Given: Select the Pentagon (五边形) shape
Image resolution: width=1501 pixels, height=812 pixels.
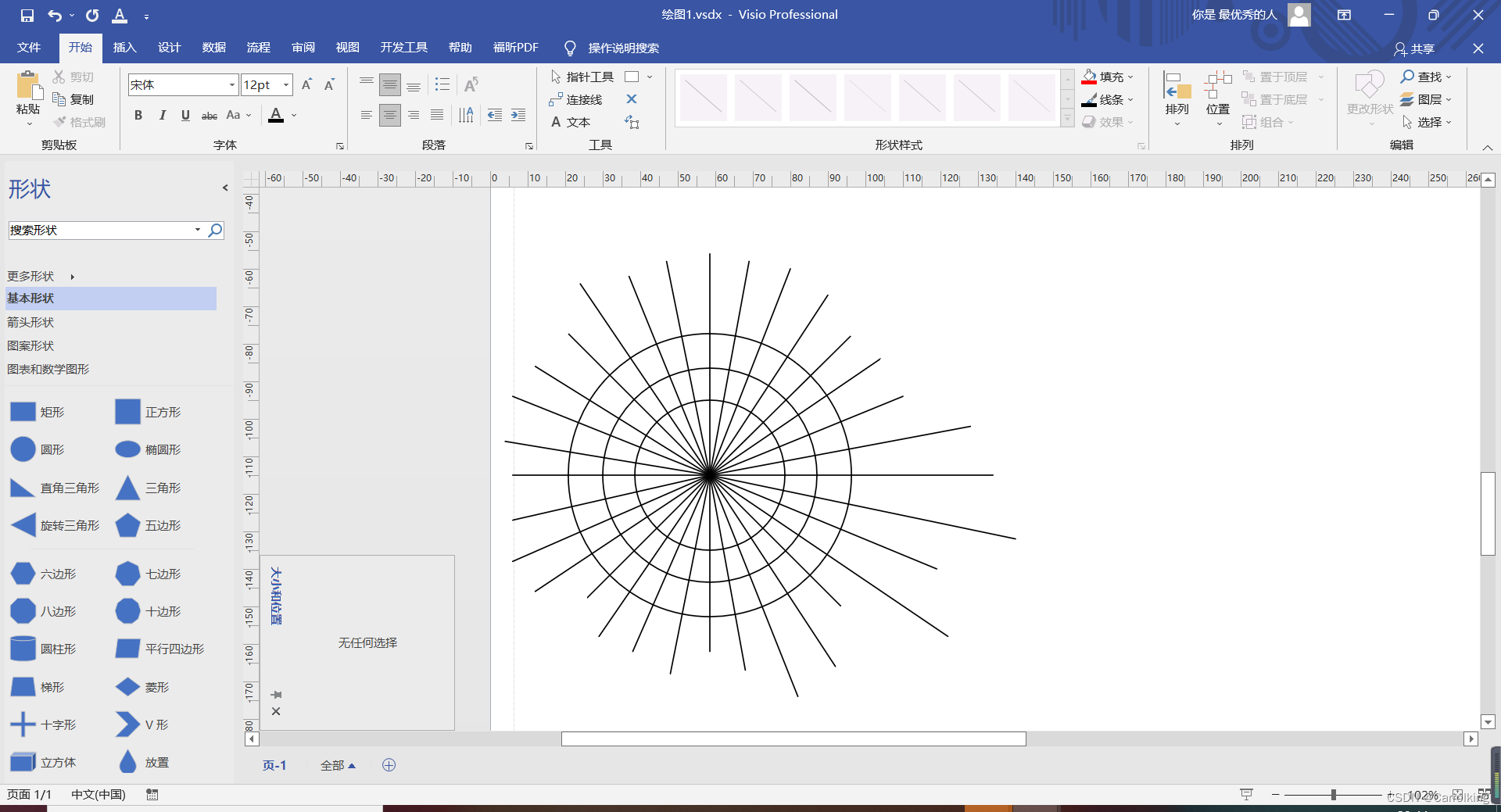Looking at the screenshot, I should pyautogui.click(x=127, y=526).
